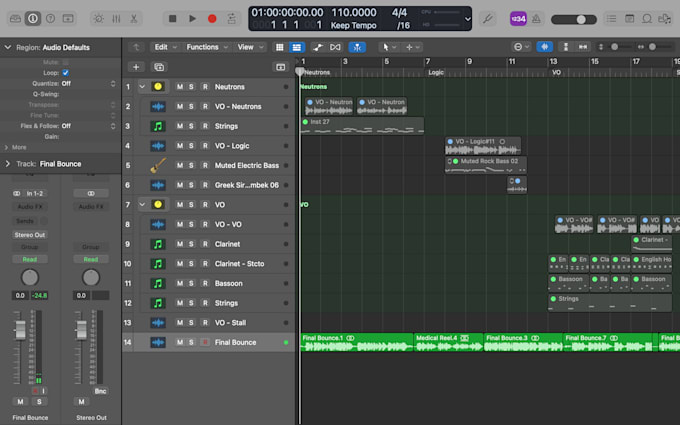Solo the Final Bounce channel strip
The width and height of the screenshot is (680, 425).
[x=39, y=402]
